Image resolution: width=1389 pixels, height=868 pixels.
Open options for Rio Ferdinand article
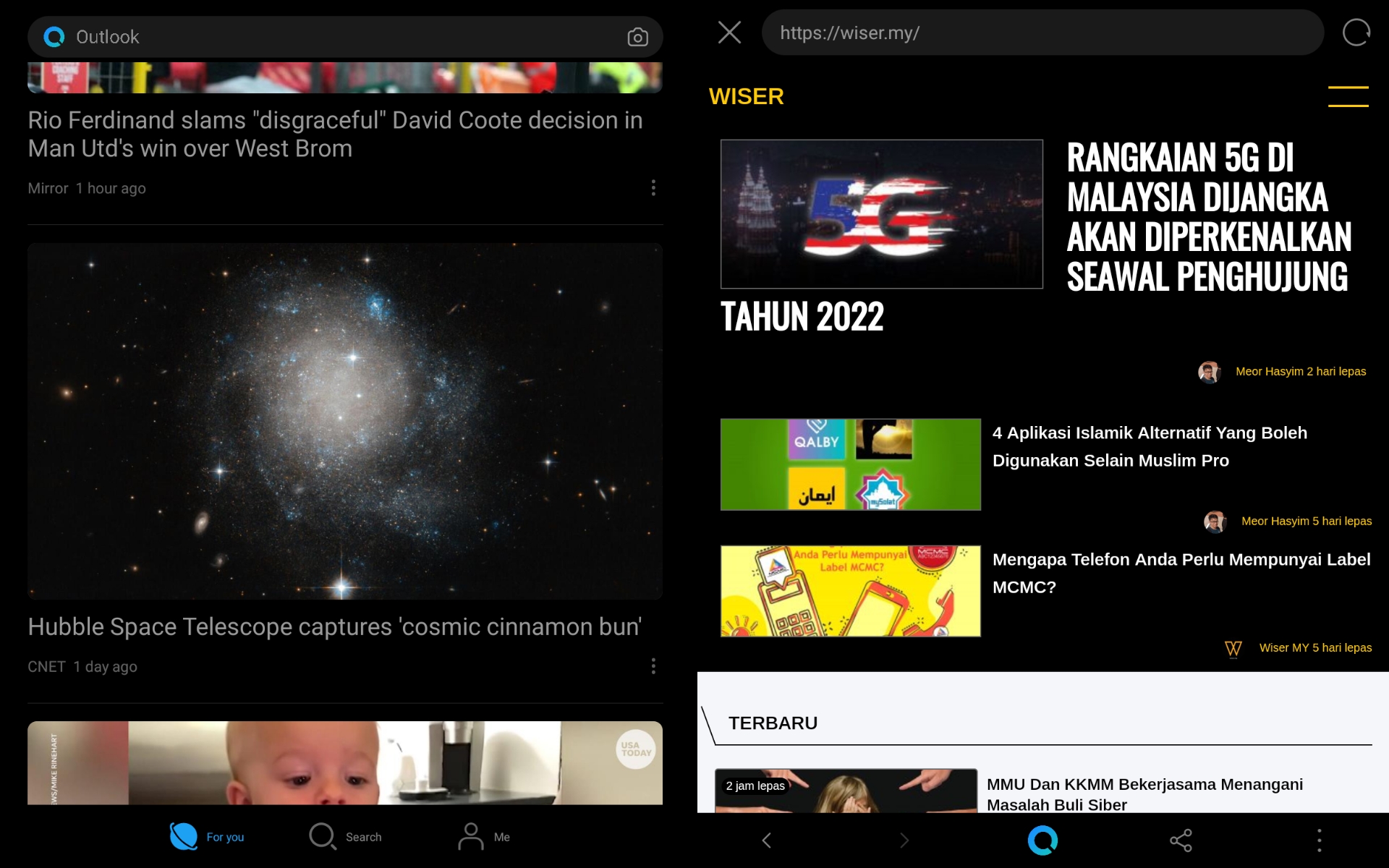(653, 188)
